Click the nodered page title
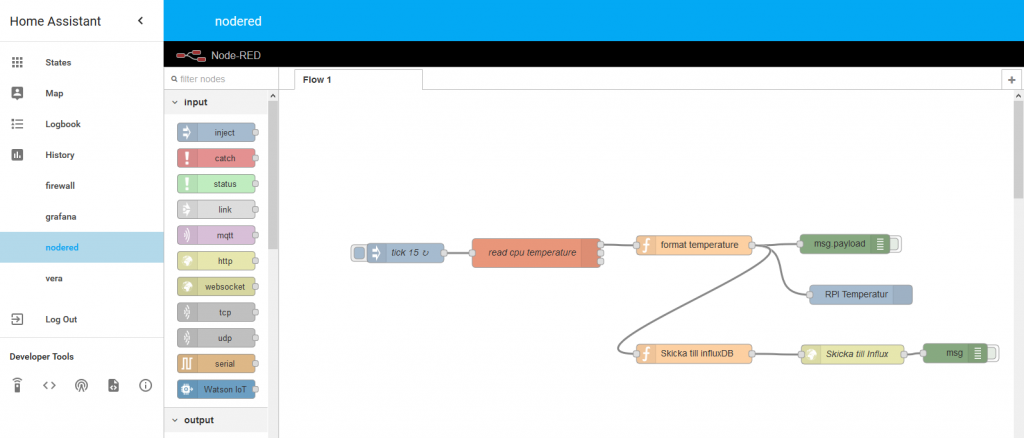Screen dimensions: 1024x438 click(238, 21)
